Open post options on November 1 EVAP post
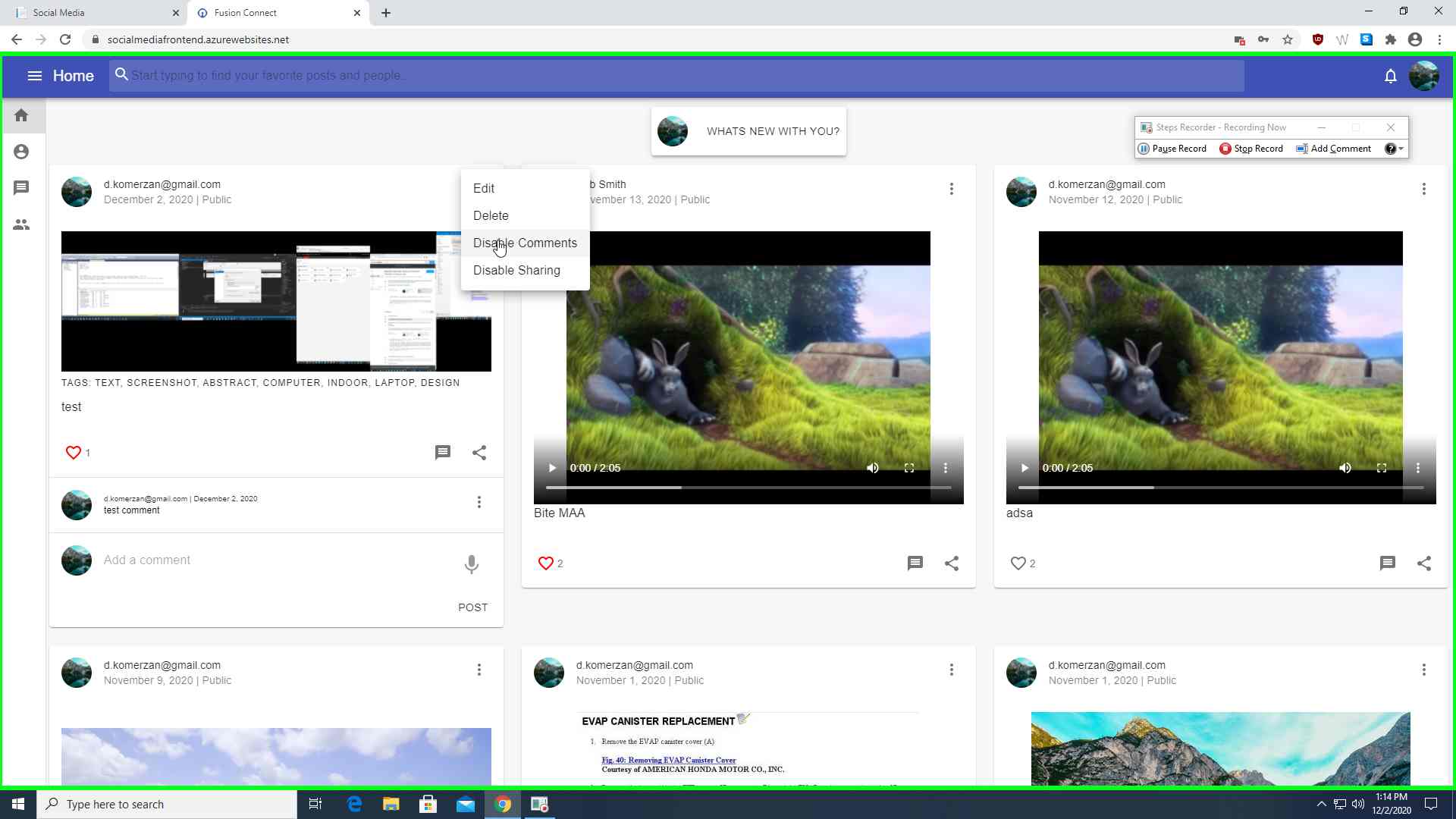1456x819 pixels. [x=952, y=670]
